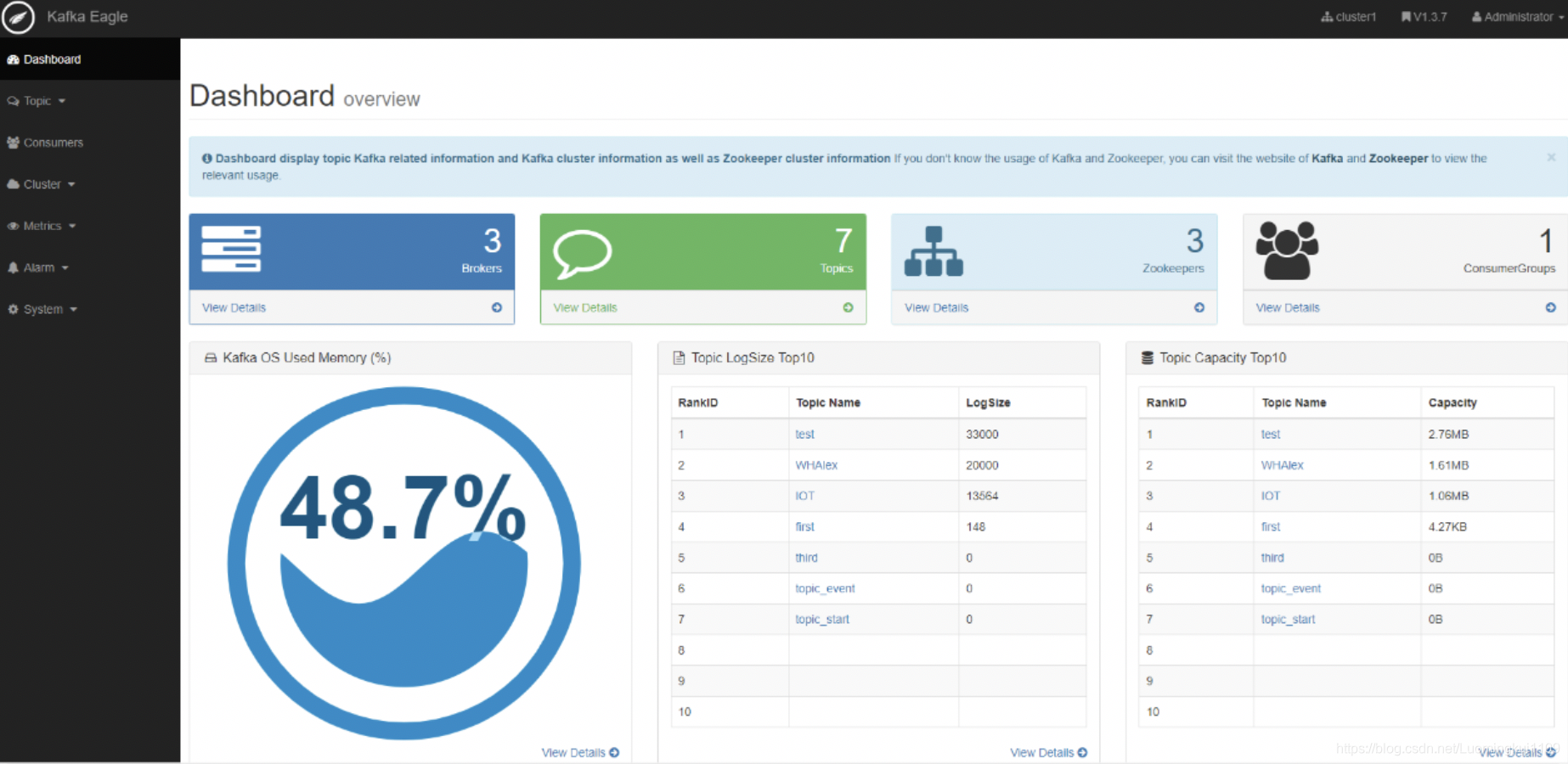
Task: Click the 48.7% memory gauge
Action: point(404,563)
